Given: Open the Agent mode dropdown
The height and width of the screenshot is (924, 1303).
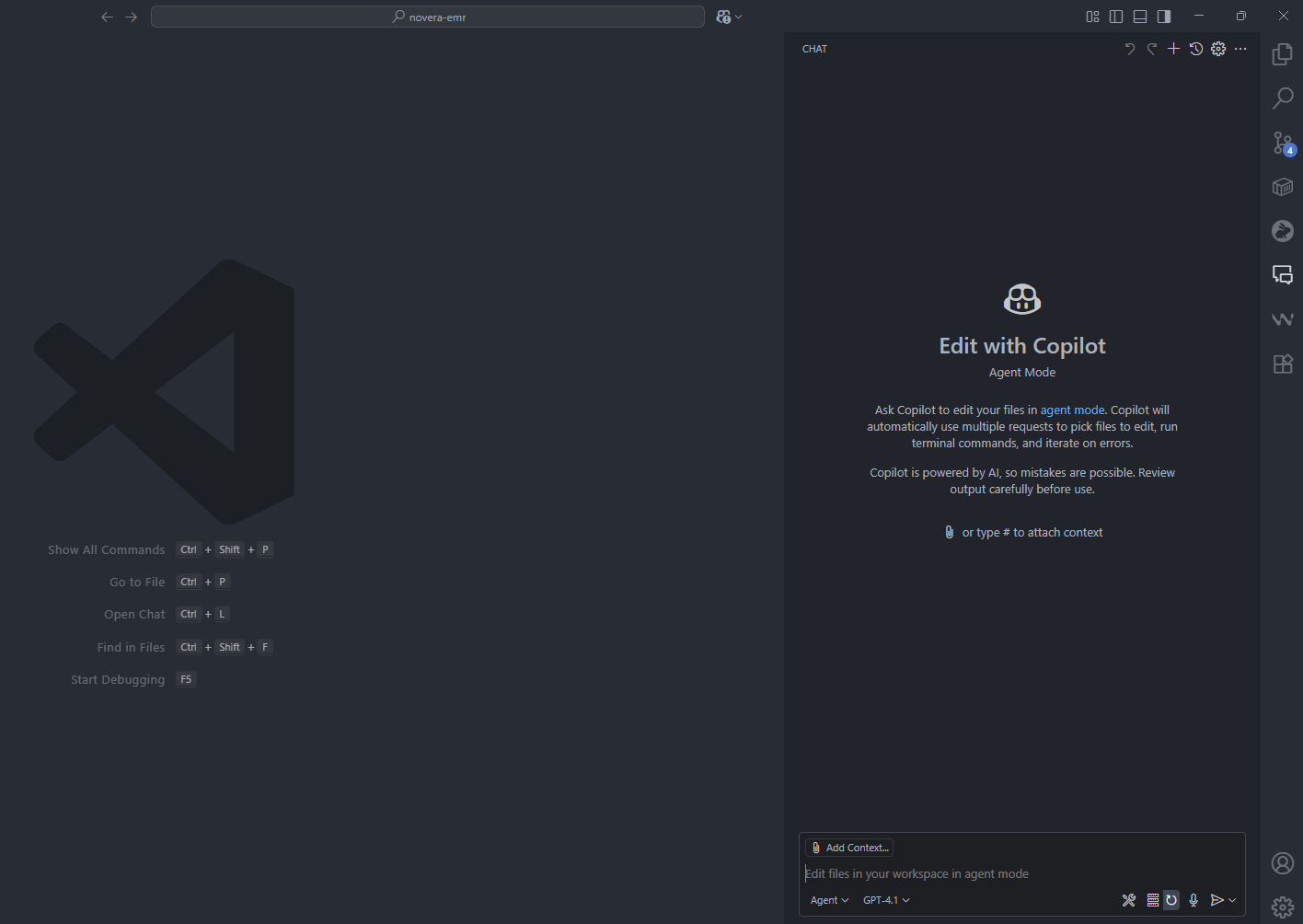Looking at the screenshot, I should click(x=829, y=900).
